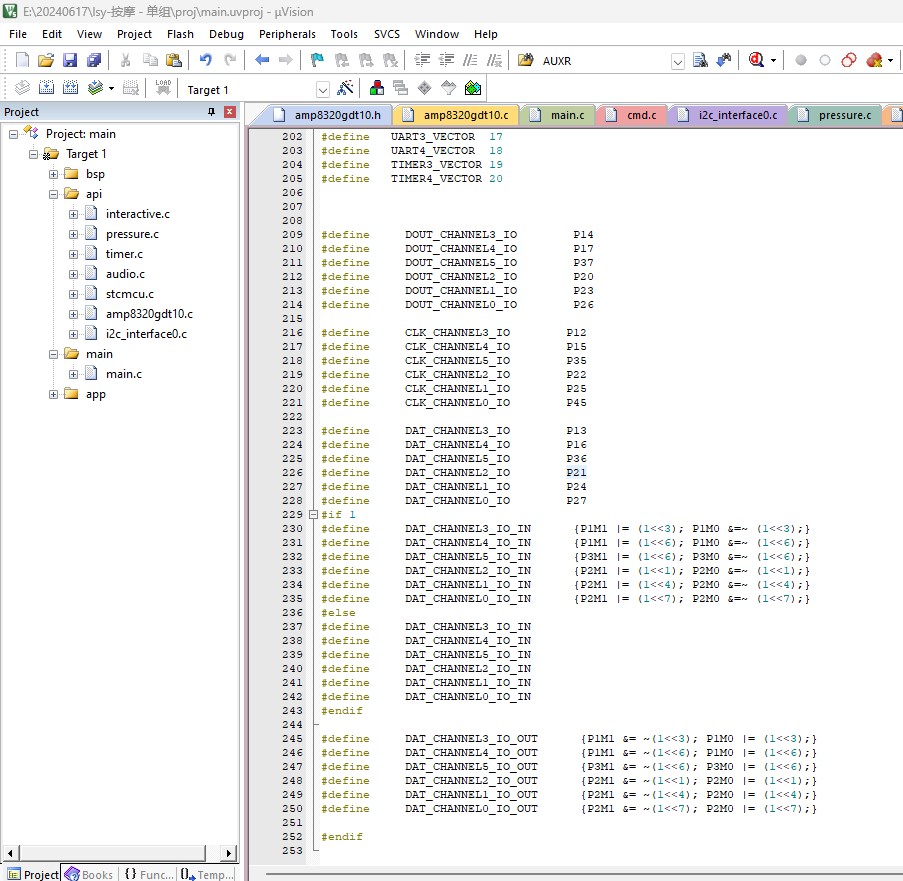903x881 pixels.
Task: Save all open files
Action: tap(94, 60)
